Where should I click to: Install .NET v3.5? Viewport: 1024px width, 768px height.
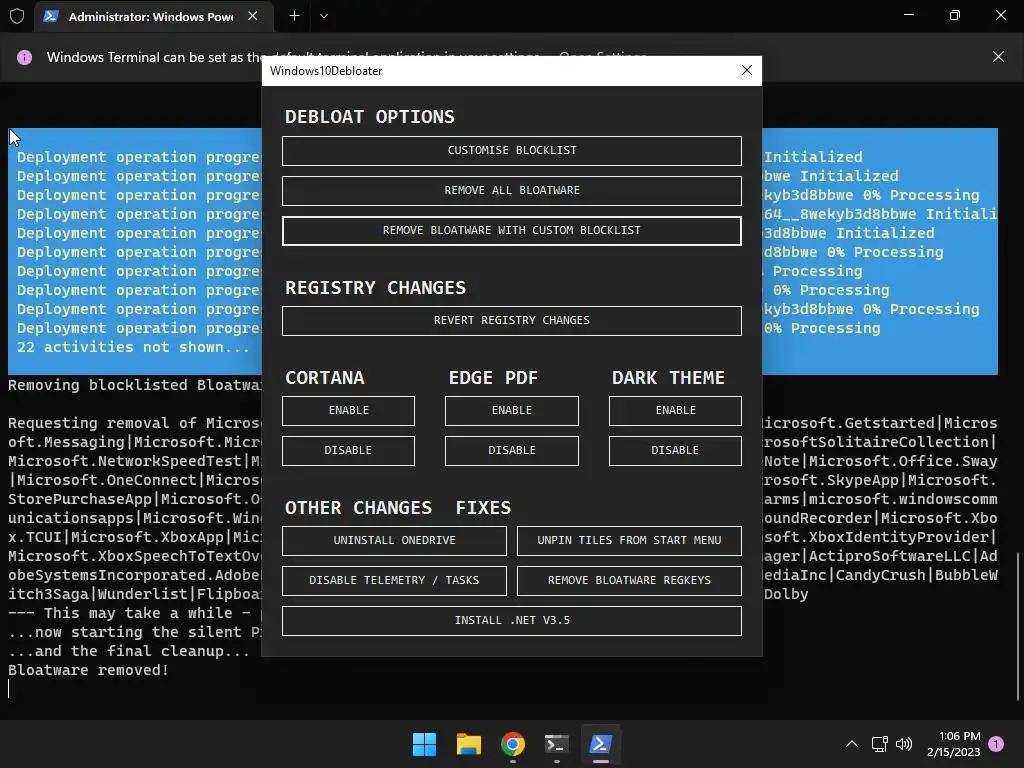point(511,620)
